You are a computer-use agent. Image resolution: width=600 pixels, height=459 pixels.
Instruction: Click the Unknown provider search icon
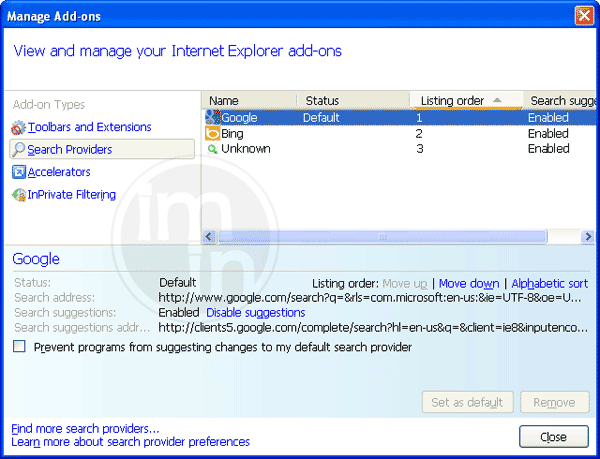pos(212,149)
